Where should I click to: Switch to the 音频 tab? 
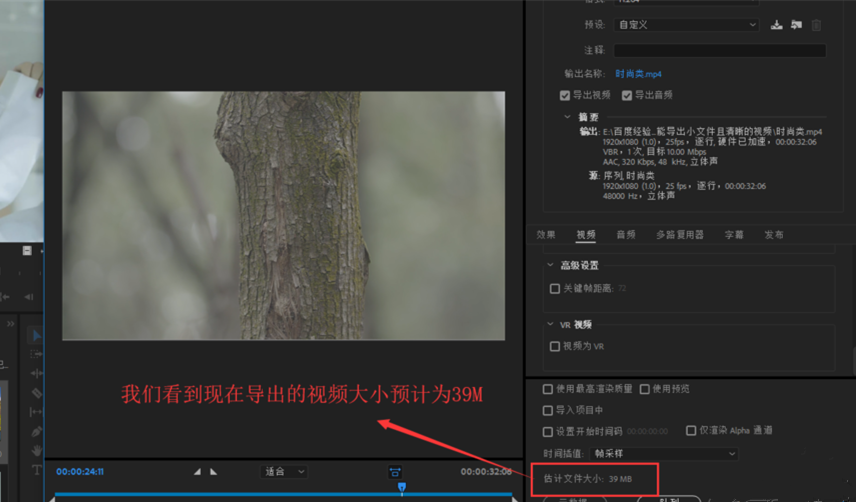point(626,235)
